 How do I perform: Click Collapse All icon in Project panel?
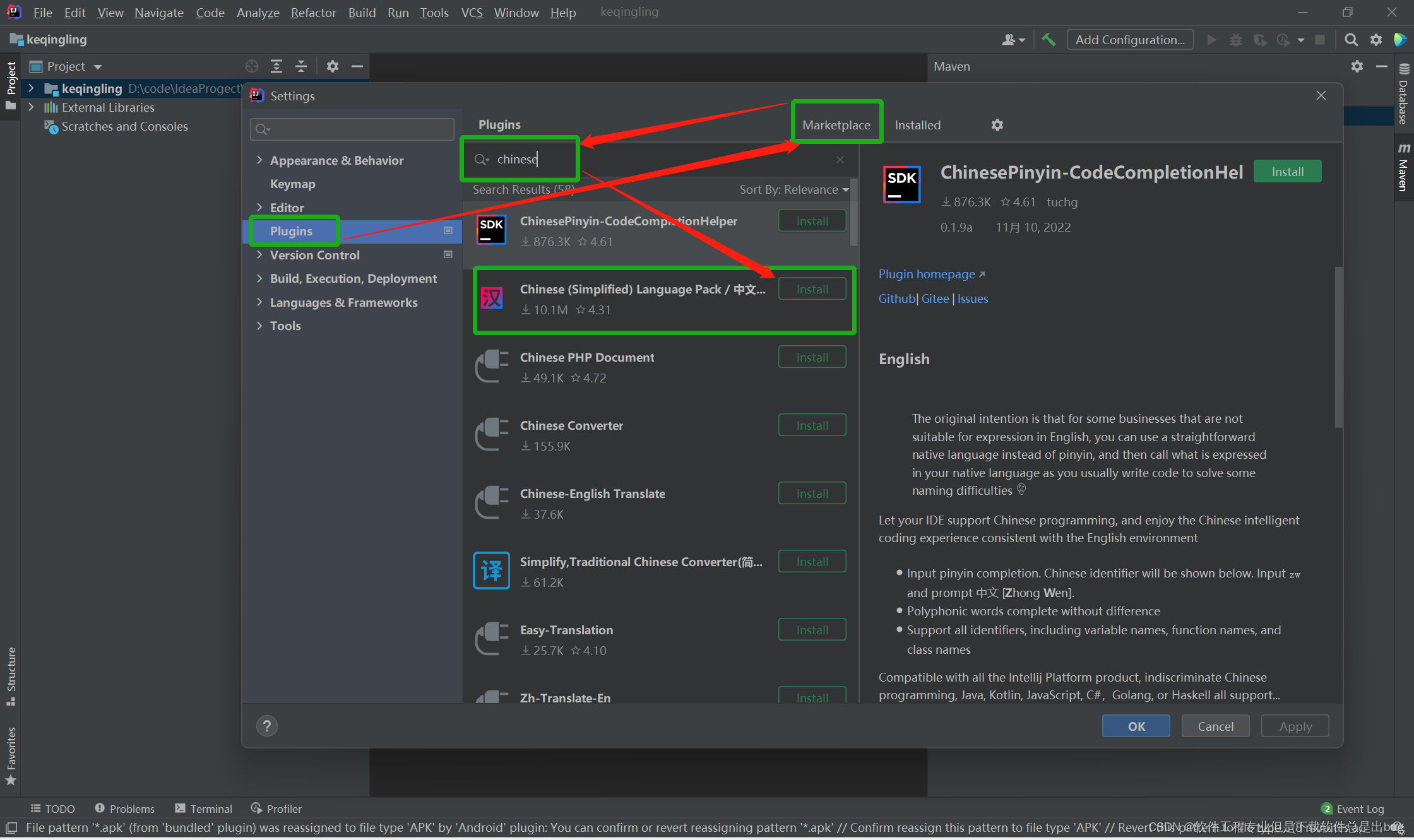pyautogui.click(x=301, y=66)
